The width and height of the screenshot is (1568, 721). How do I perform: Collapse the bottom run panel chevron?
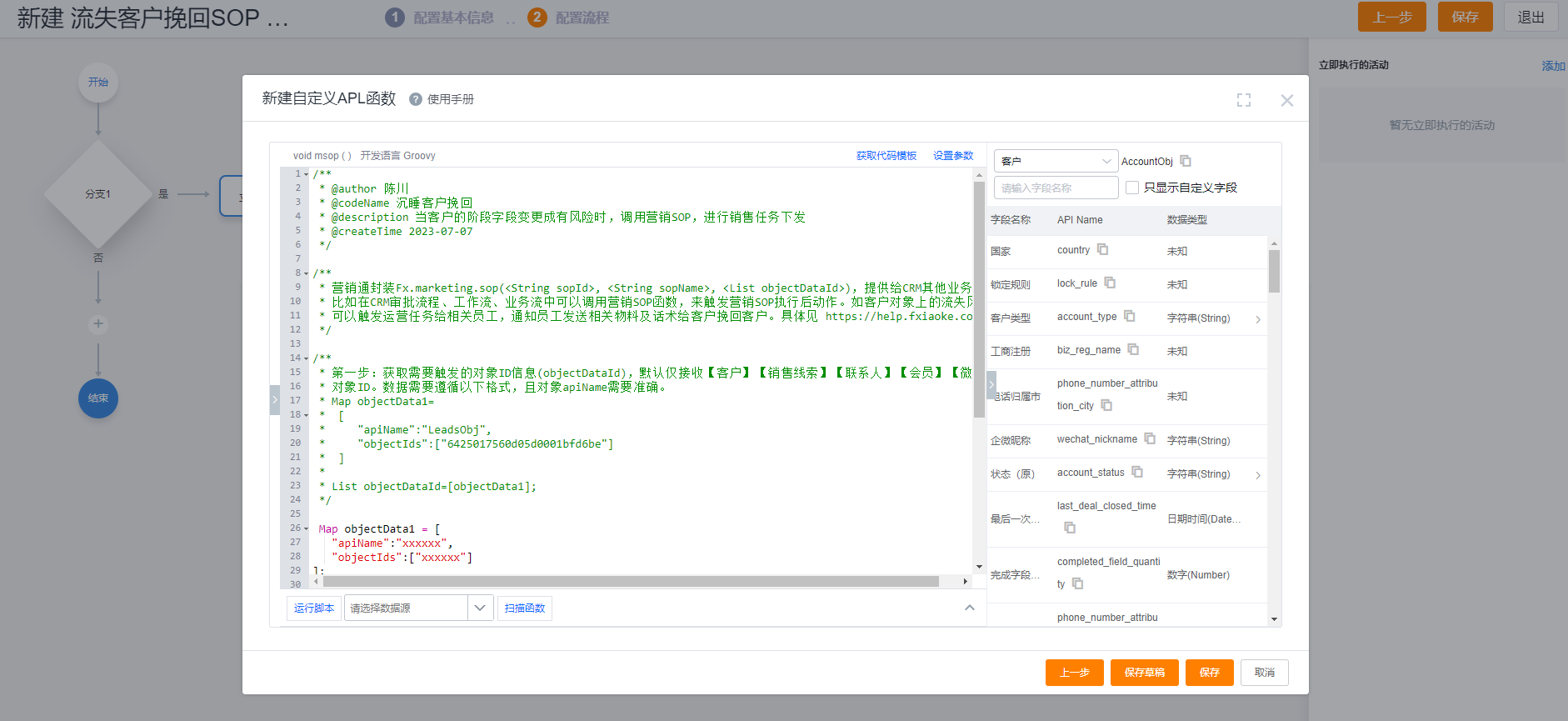point(970,608)
